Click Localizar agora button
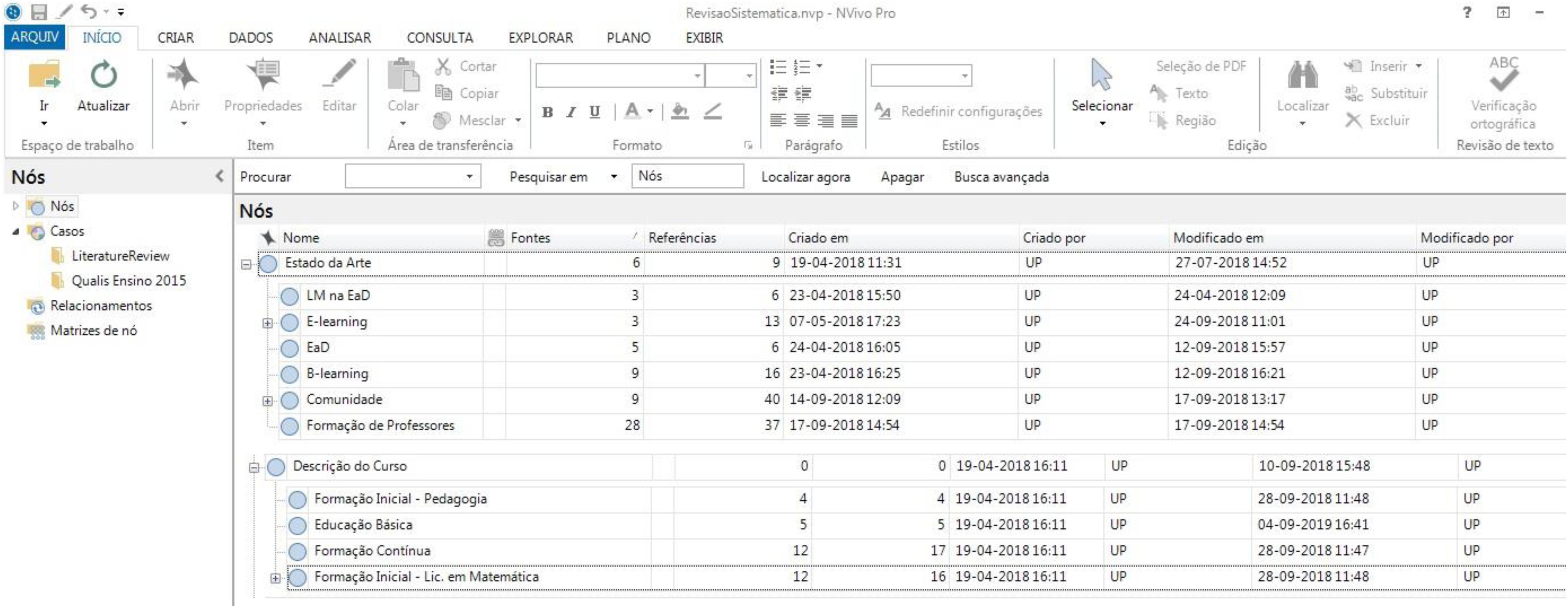 (805, 177)
